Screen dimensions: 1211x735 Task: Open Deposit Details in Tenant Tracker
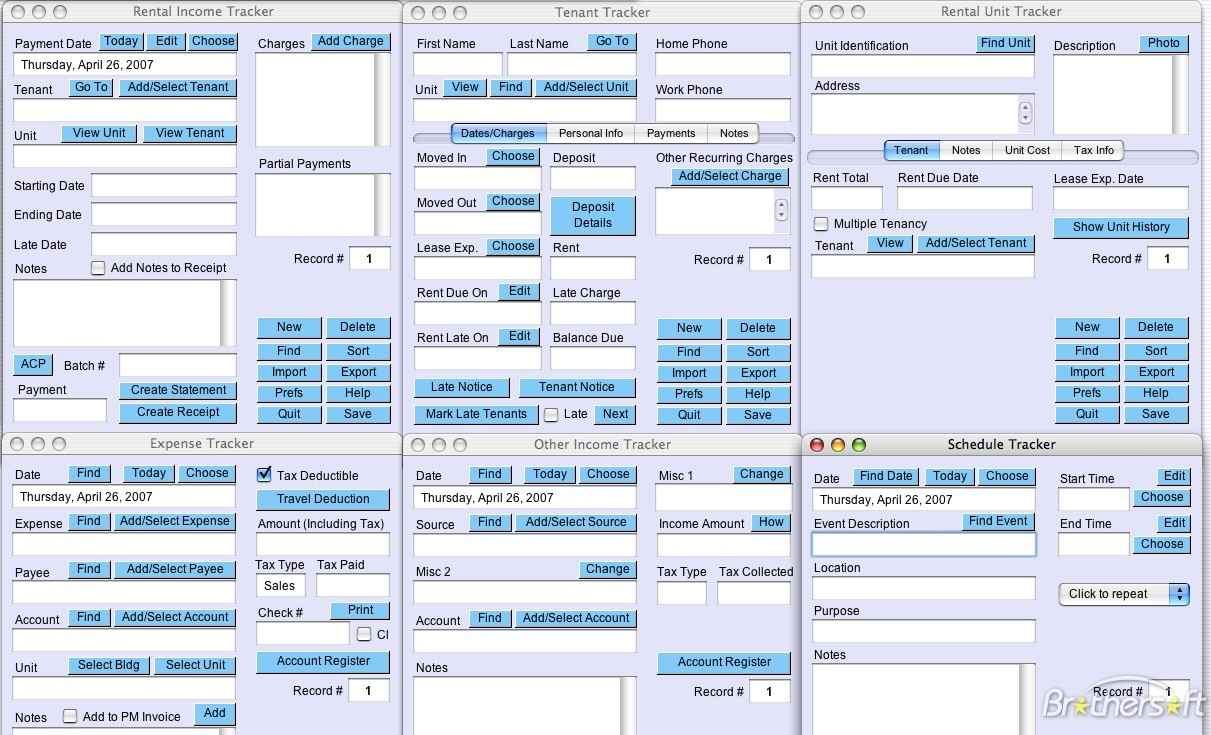coord(592,215)
